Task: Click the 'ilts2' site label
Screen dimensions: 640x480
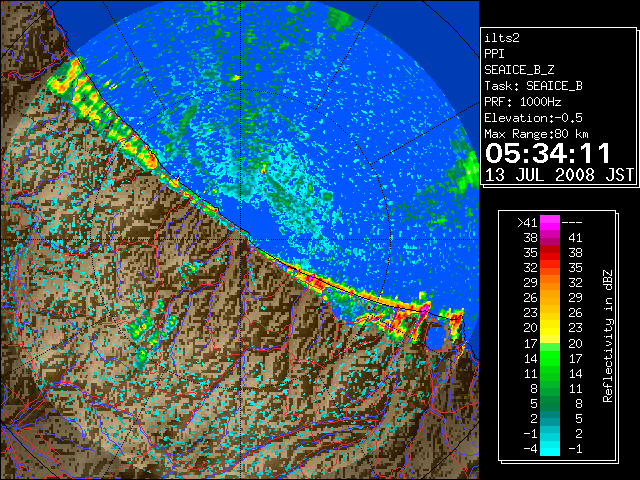Action: [502, 38]
